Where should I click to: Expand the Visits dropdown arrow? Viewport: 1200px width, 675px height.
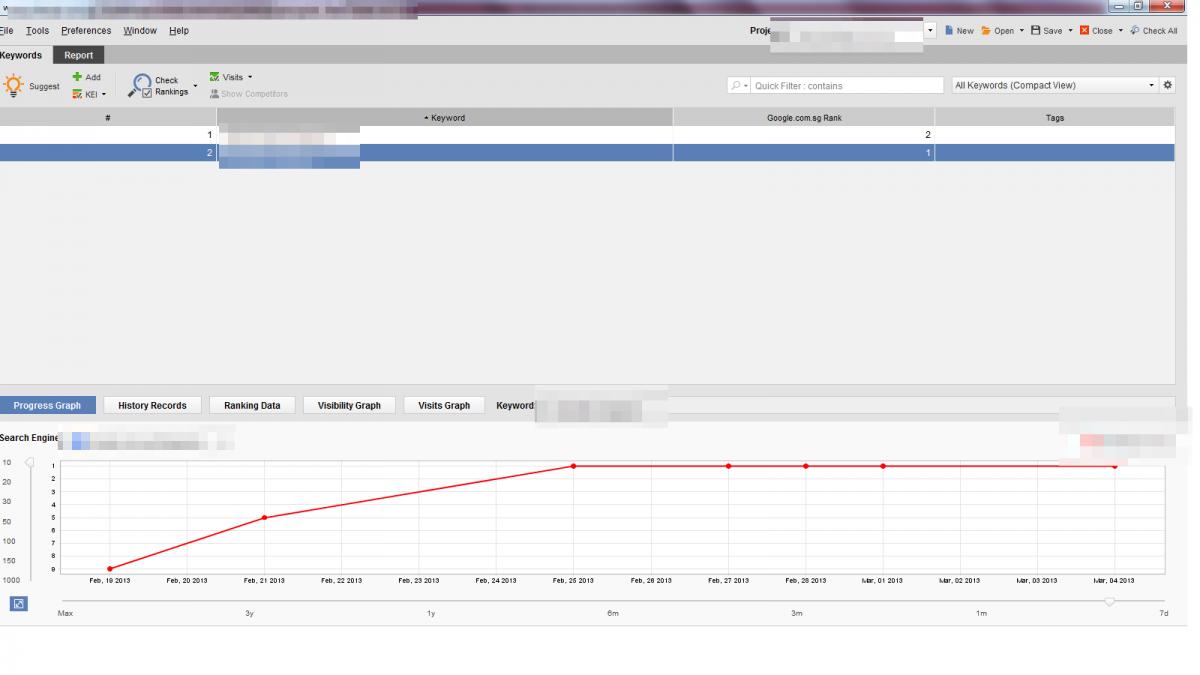pyautogui.click(x=250, y=77)
